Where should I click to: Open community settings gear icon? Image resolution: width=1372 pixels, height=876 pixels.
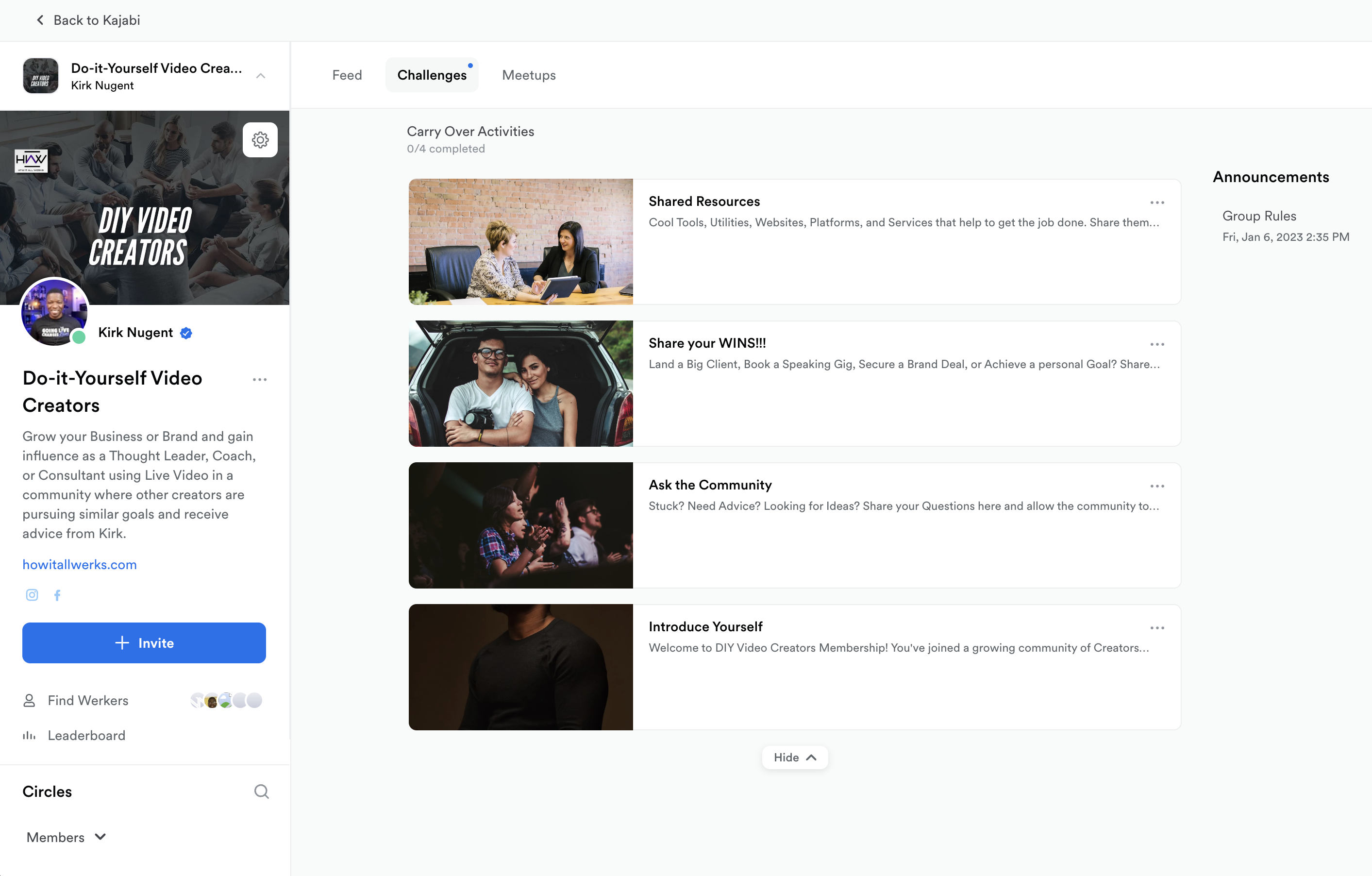(x=260, y=140)
